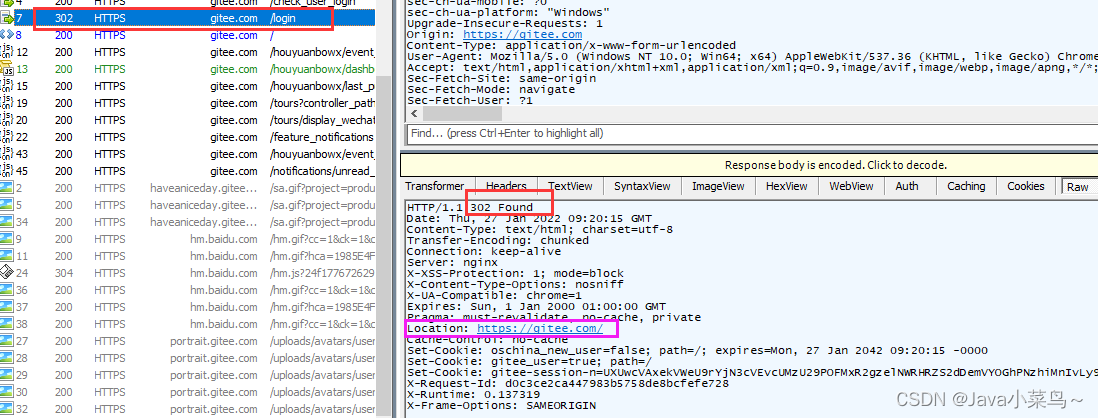Click the 'Response body is encoded' decode bar

click(749, 165)
